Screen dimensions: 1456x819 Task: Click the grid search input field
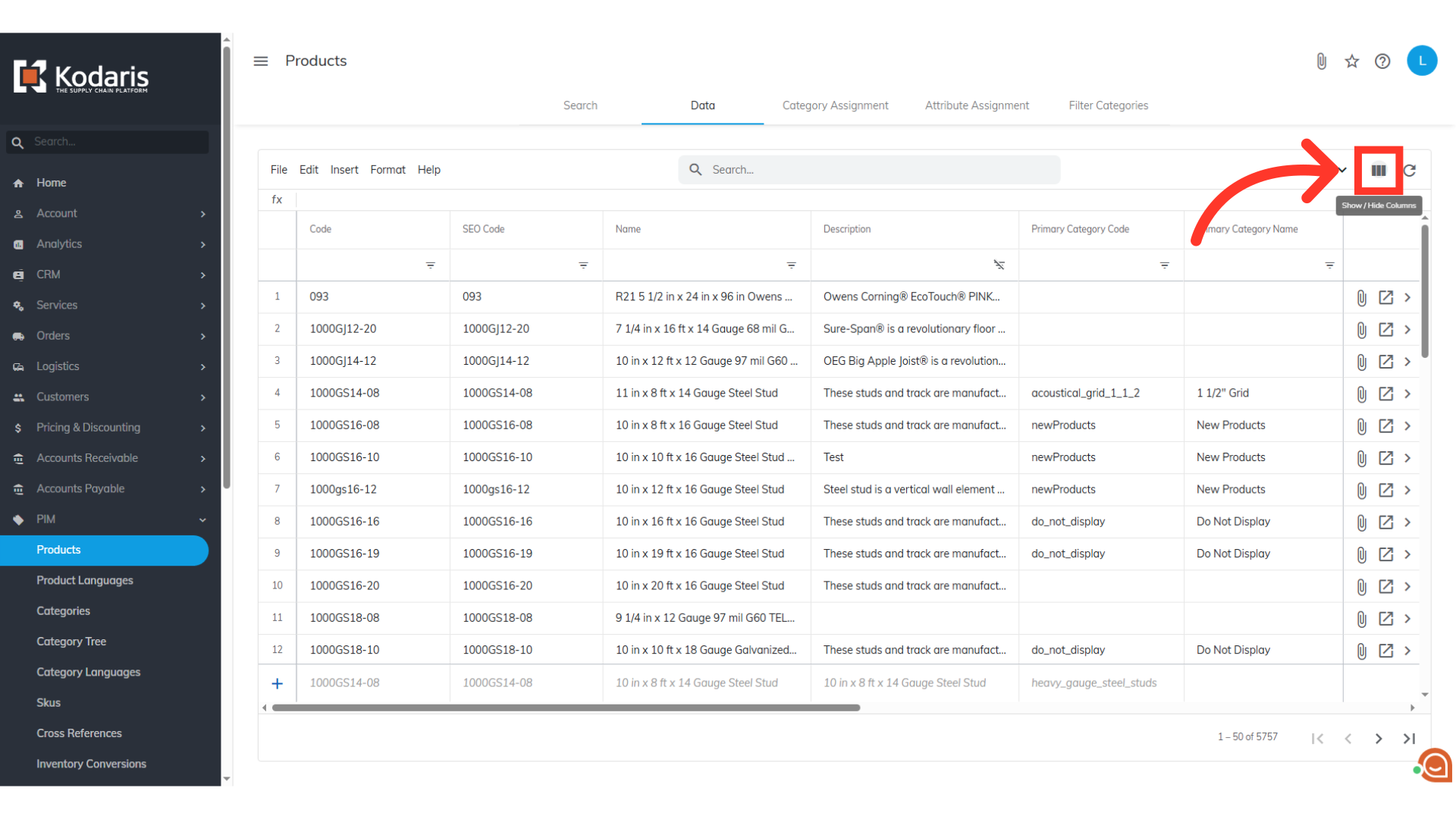pyautogui.click(x=880, y=170)
